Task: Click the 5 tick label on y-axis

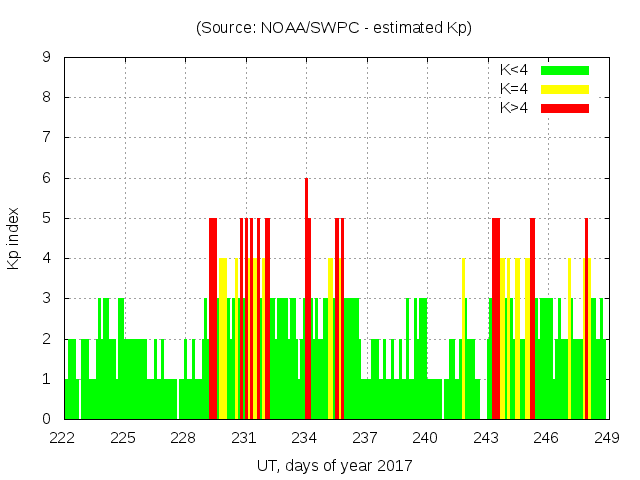Action: tap(46, 218)
